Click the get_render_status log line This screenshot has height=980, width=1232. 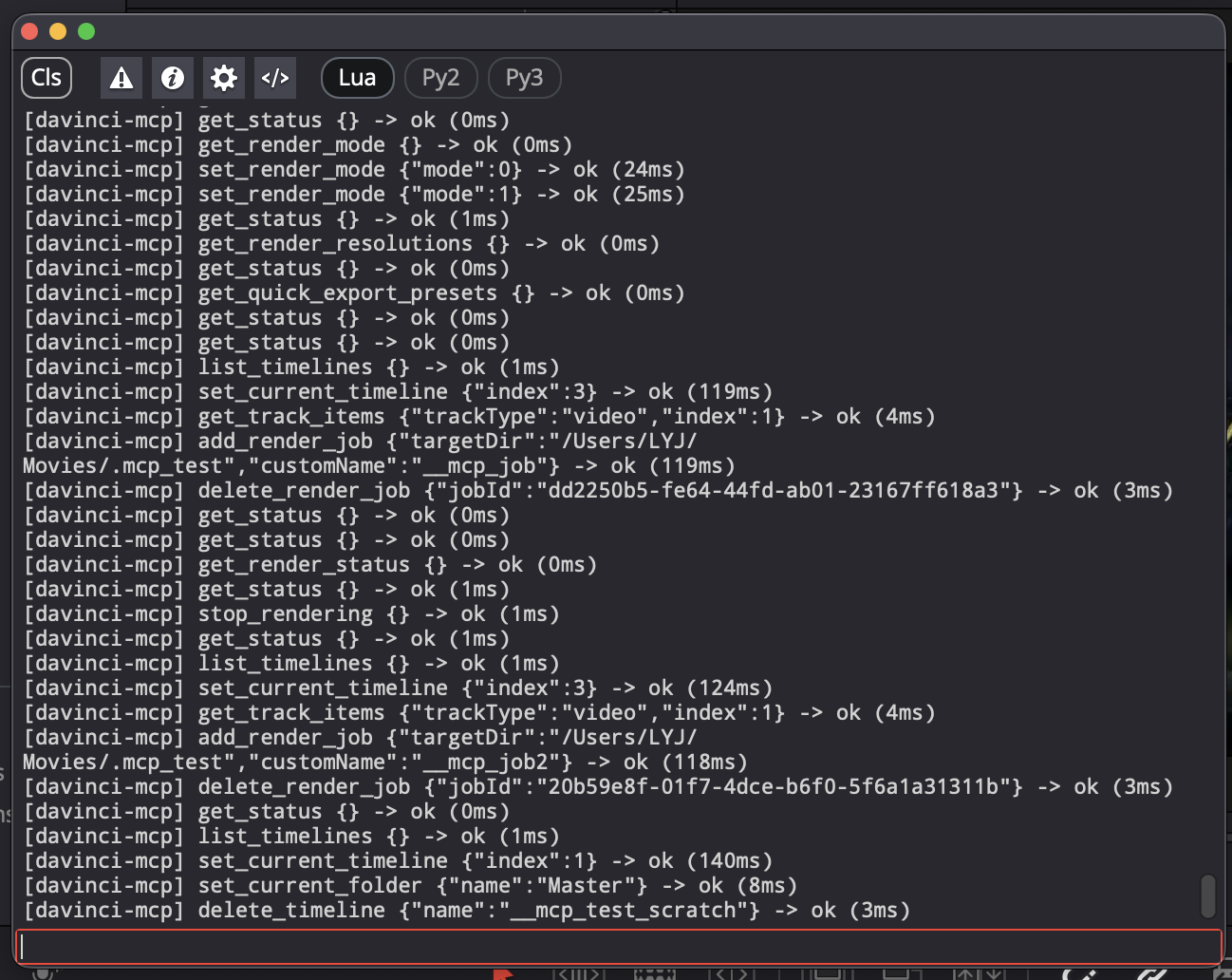point(310,565)
